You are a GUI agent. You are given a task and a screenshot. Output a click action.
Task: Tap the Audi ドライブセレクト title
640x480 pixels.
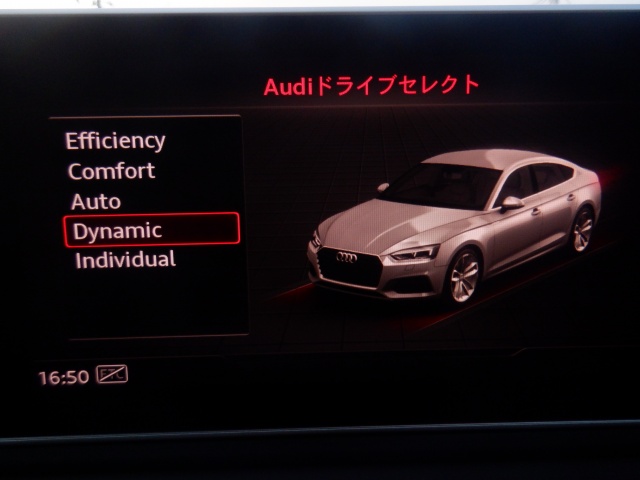click(x=372, y=85)
